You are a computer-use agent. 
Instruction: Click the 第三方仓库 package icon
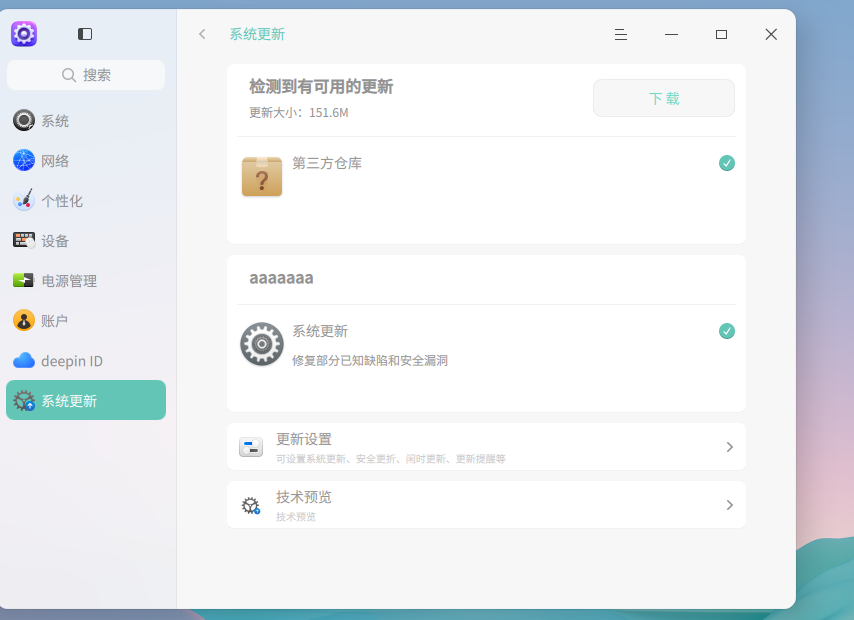(x=262, y=176)
